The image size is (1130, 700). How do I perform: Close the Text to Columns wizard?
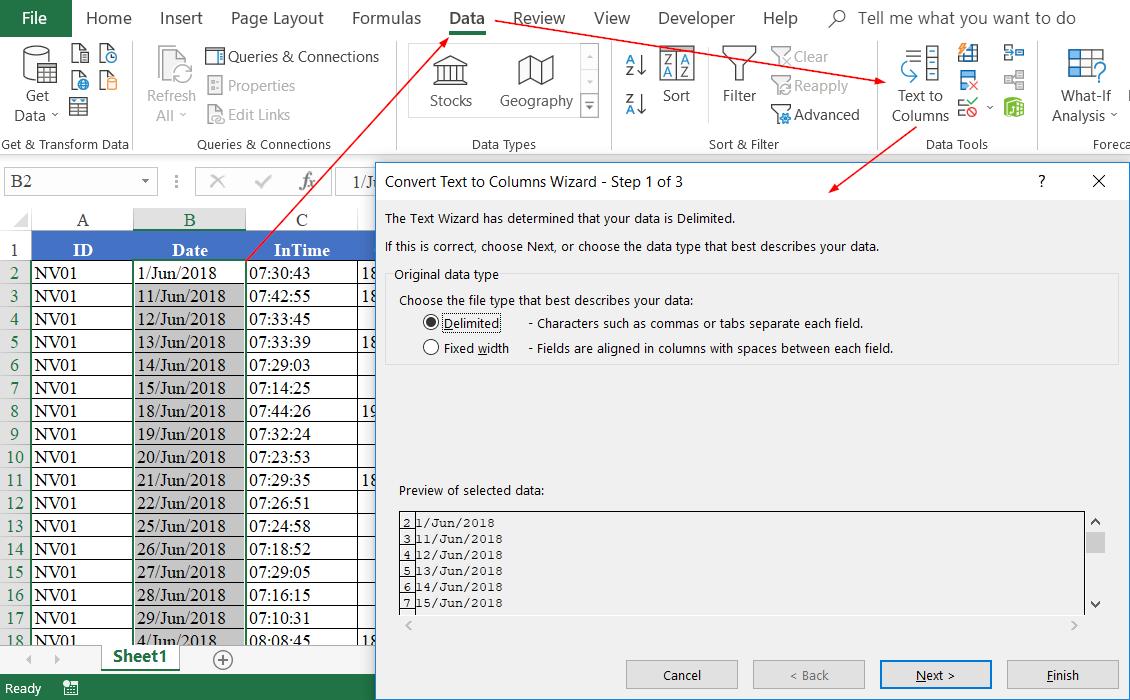pyautogui.click(x=1098, y=181)
